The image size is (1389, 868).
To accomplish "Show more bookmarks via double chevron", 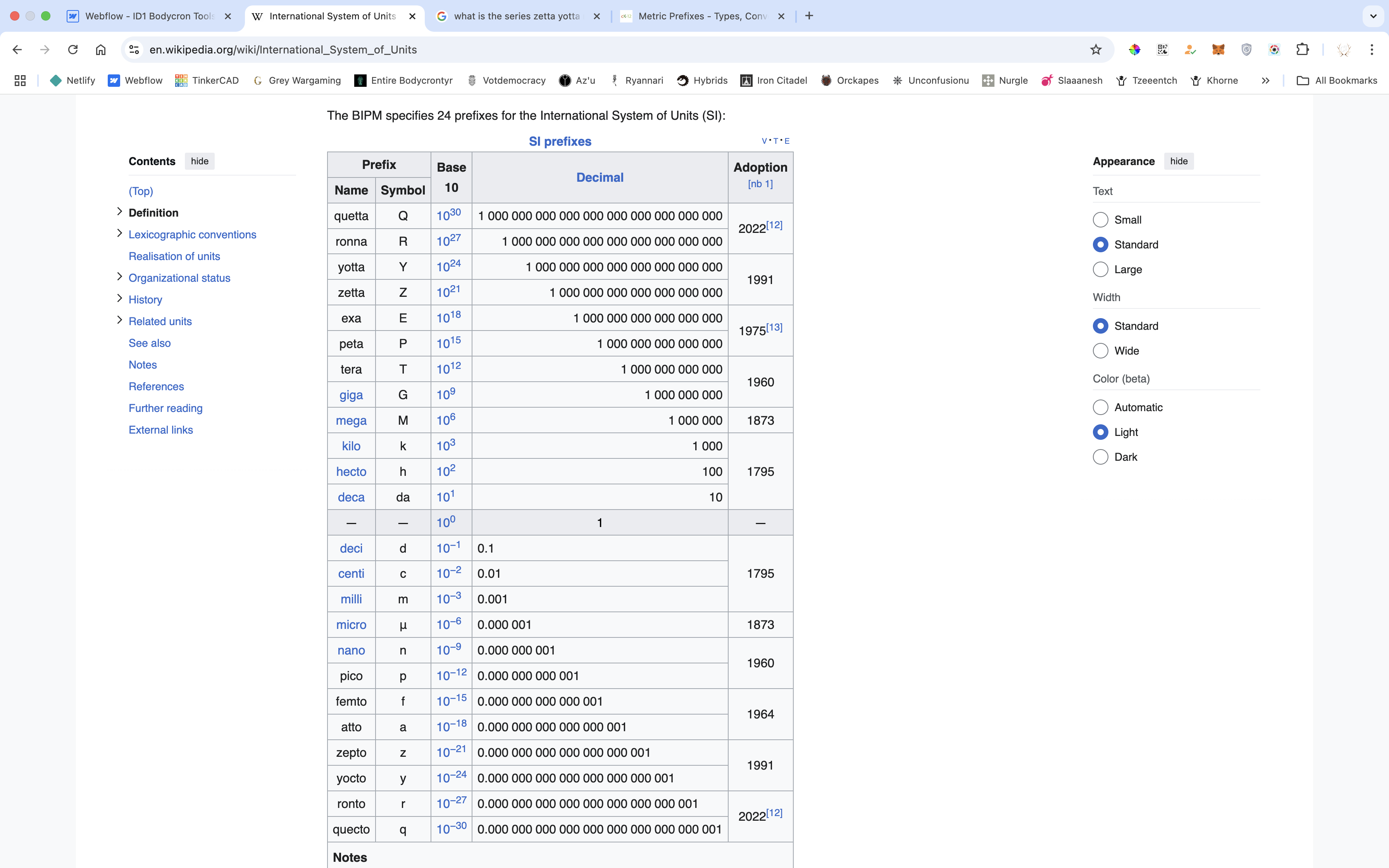I will point(1265,80).
